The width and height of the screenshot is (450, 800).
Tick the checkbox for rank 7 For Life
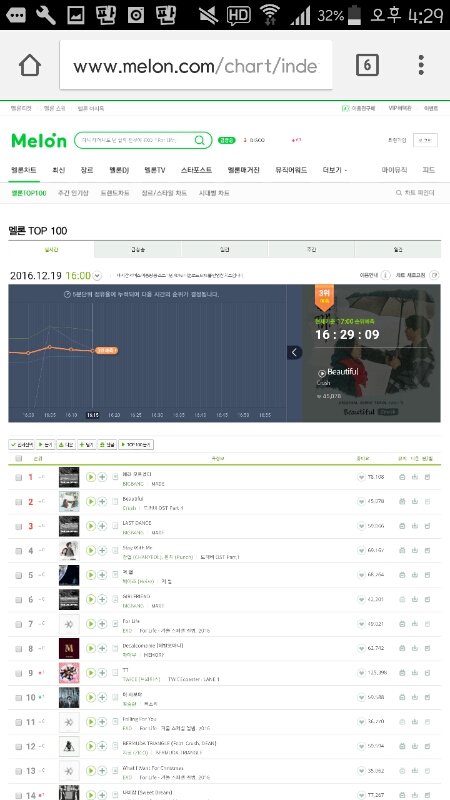point(19,624)
